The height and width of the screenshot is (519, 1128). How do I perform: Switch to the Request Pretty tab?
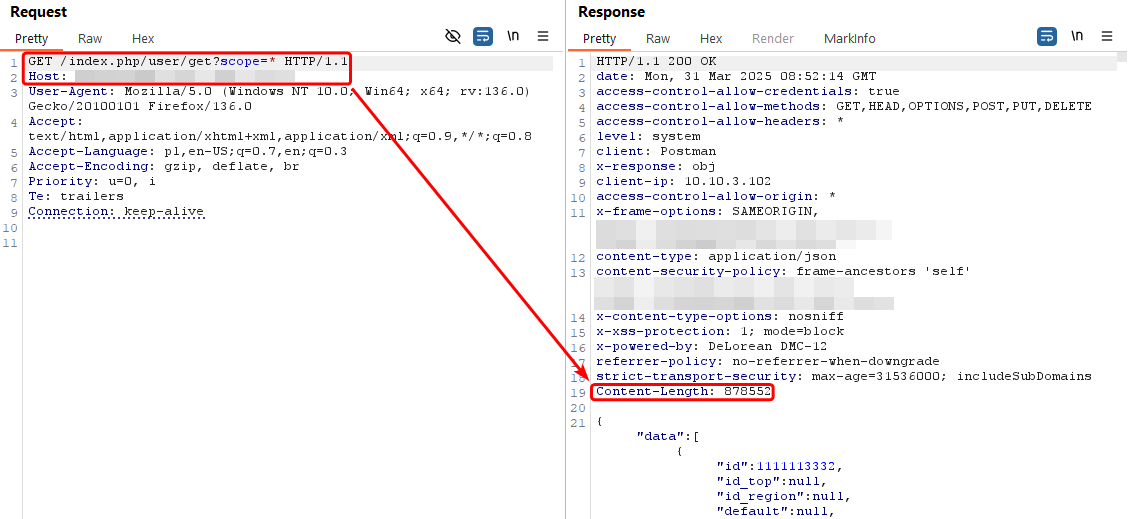[32, 39]
